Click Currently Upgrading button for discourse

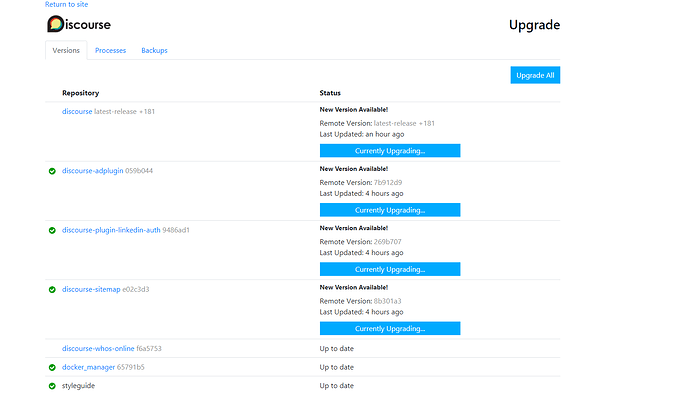click(x=390, y=150)
